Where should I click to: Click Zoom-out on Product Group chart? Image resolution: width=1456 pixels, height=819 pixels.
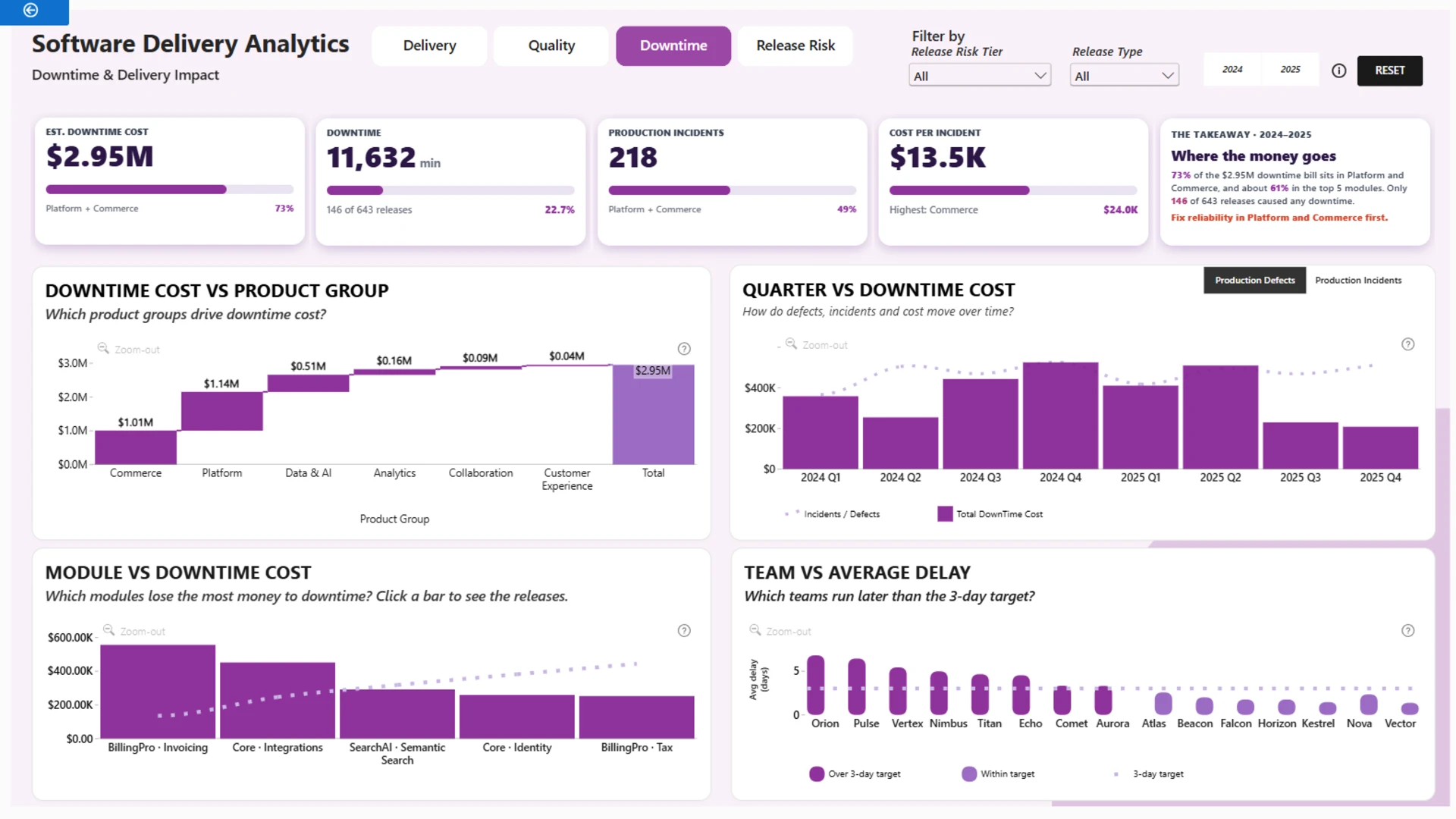pos(129,350)
